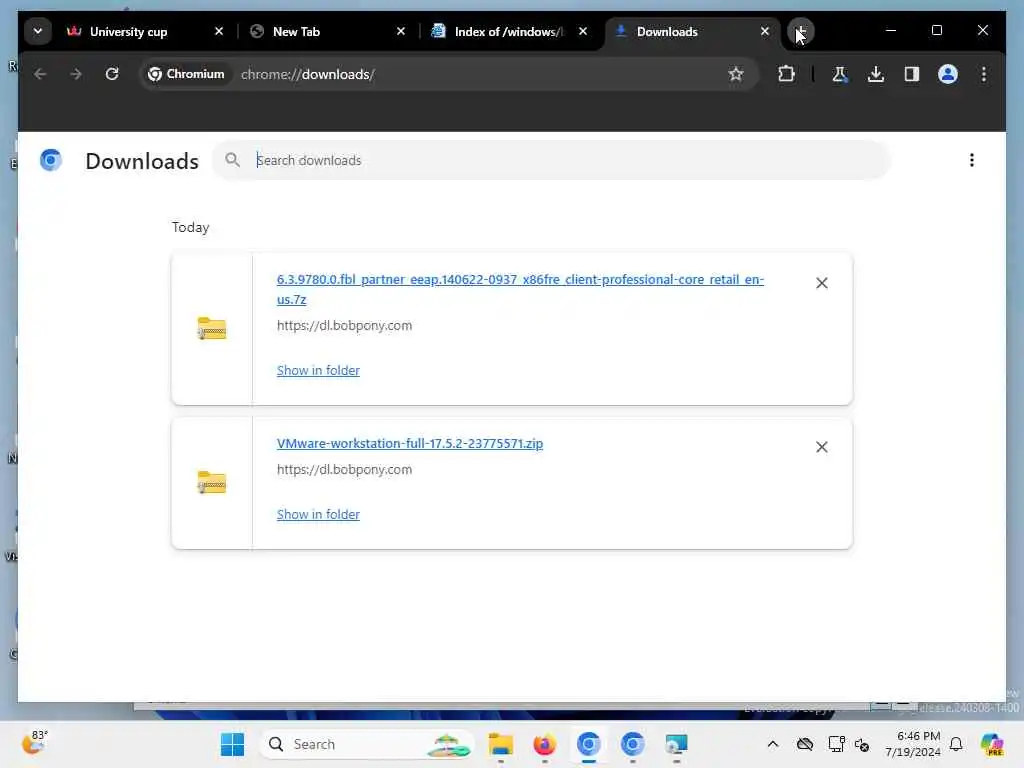Remove the VMware-workstation zip download entry
This screenshot has width=1024, height=768.
coord(822,447)
